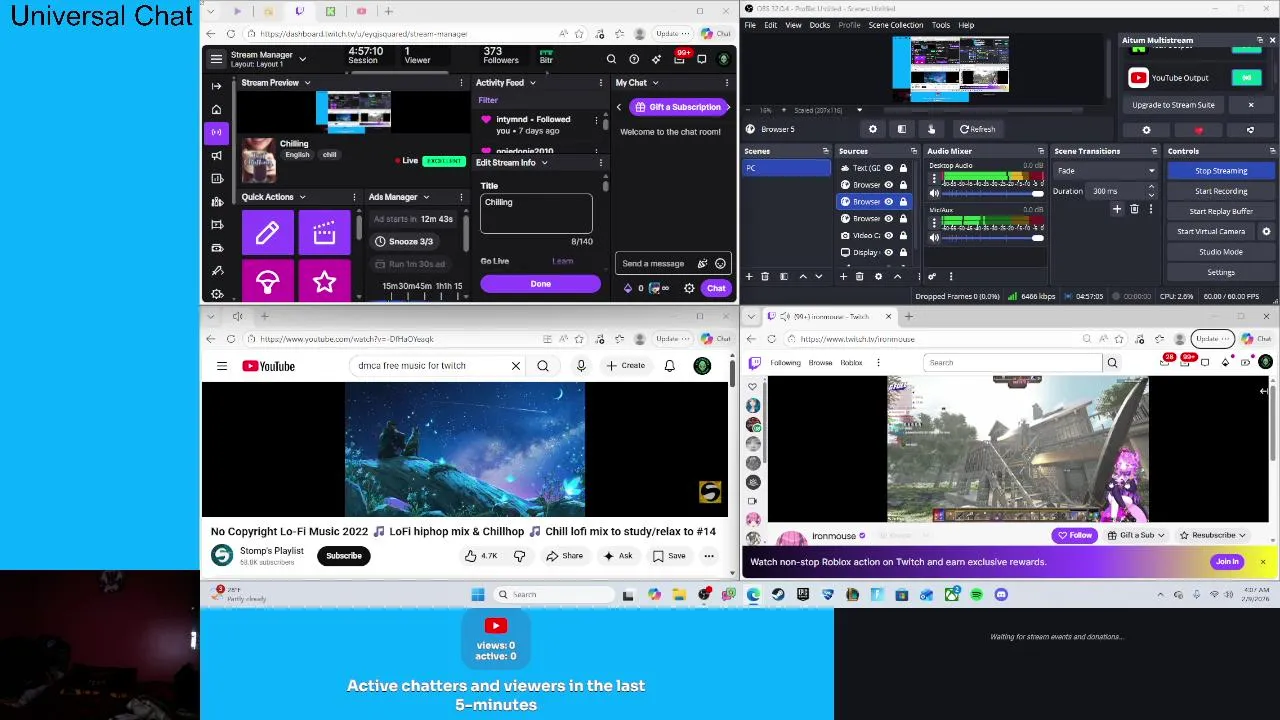Screen dimensions: 1280x720
Task: Open Browse tab on Twitch
Action: click(x=820, y=363)
